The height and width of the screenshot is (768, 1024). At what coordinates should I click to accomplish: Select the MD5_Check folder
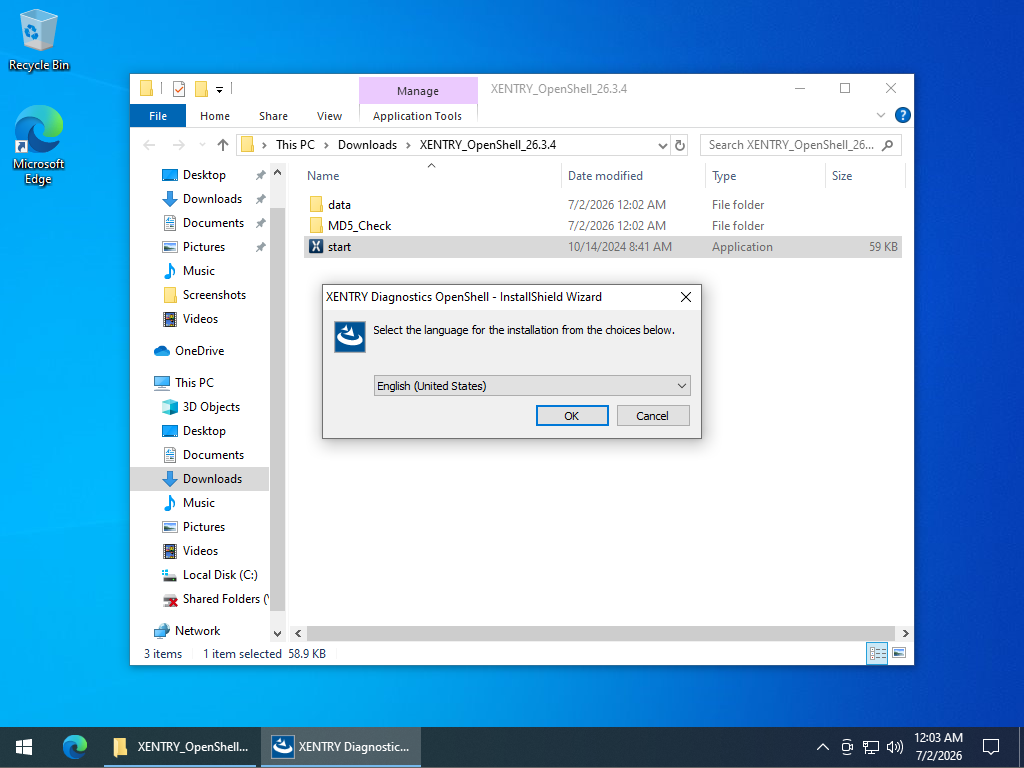[359, 225]
